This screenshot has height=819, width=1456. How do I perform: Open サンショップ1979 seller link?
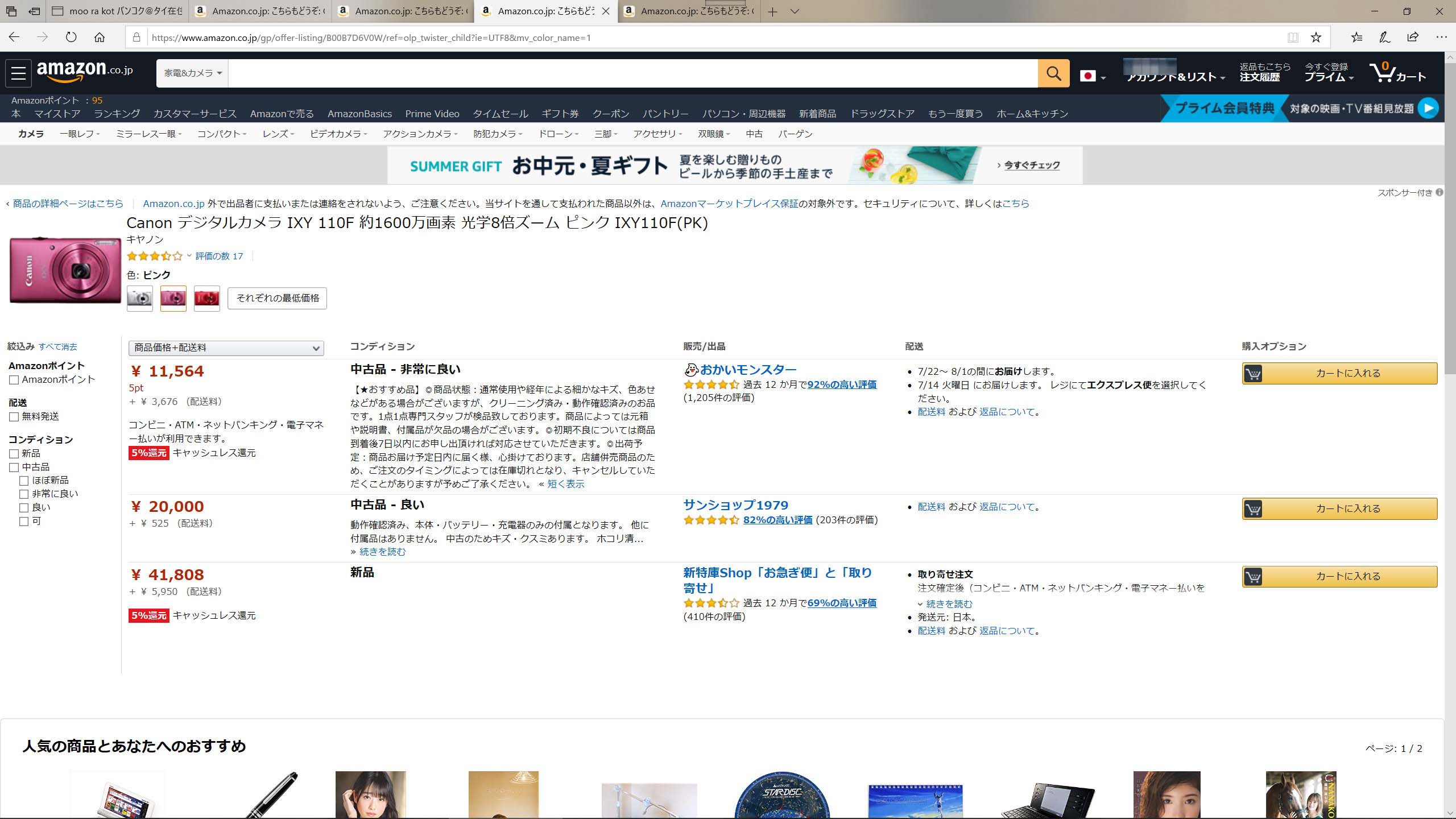pos(736,505)
